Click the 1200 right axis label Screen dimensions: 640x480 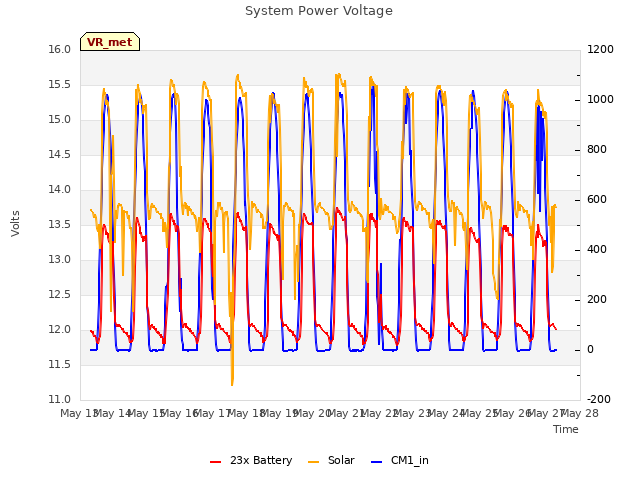[x=600, y=49]
